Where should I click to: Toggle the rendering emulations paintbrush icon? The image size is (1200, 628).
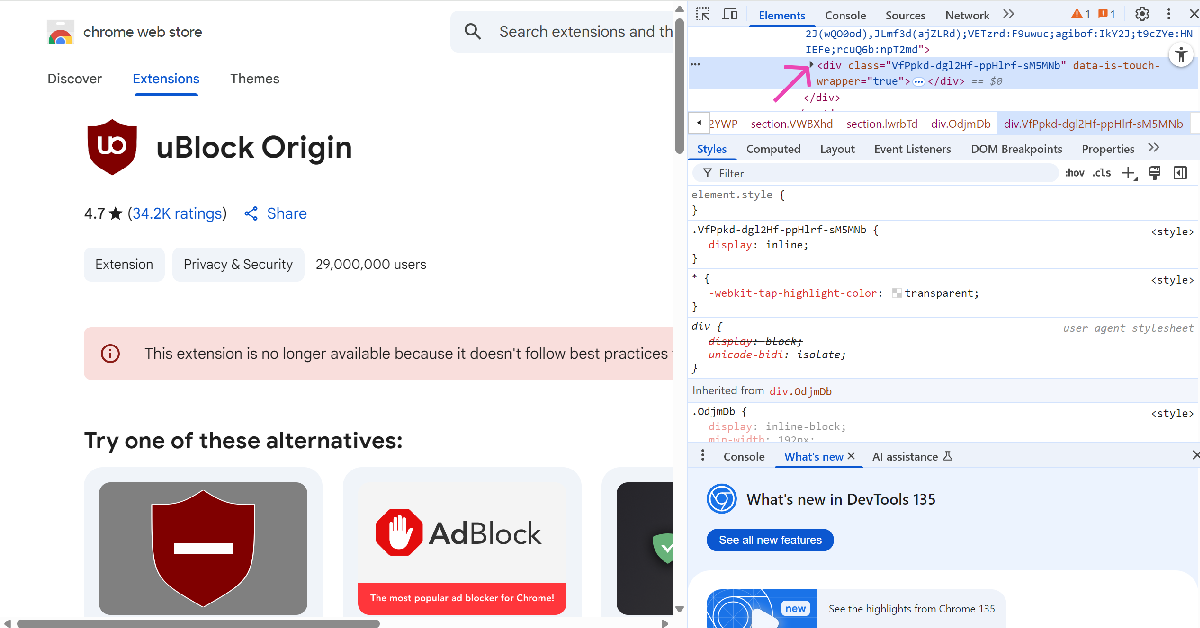click(1154, 173)
